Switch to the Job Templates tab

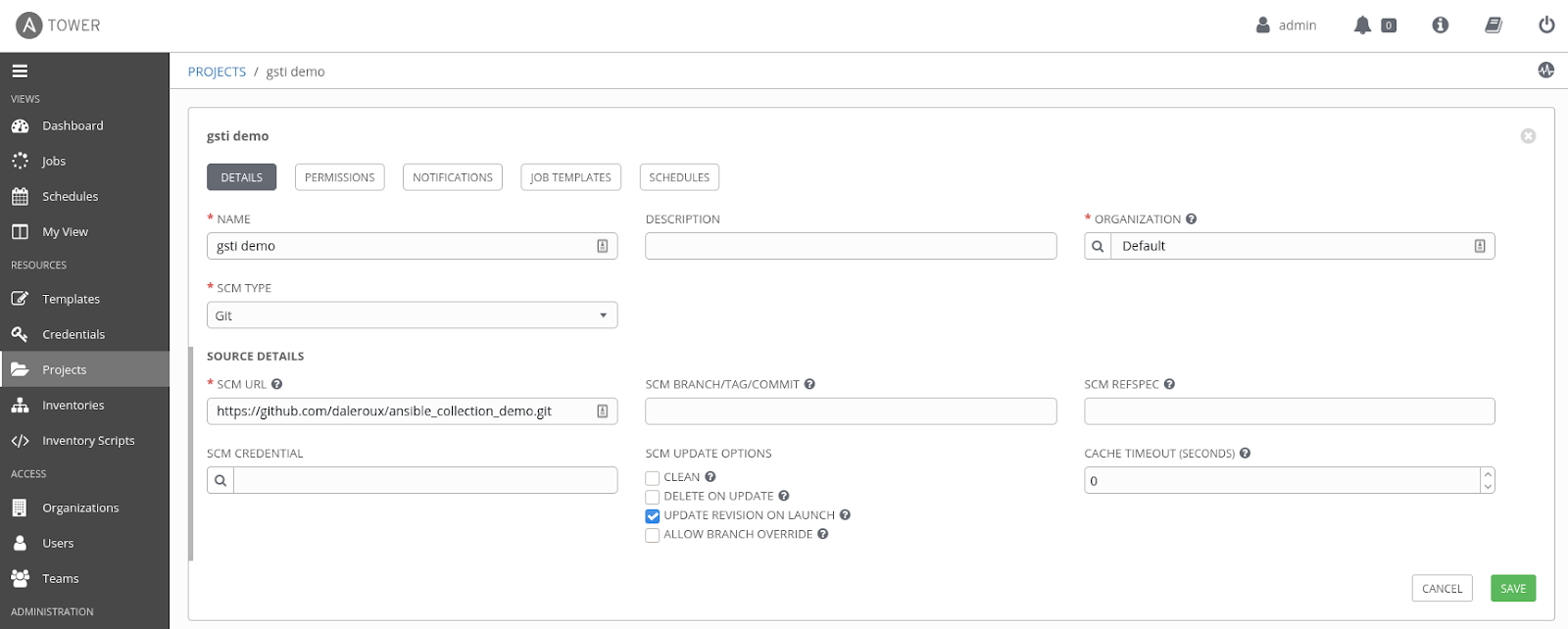(570, 177)
